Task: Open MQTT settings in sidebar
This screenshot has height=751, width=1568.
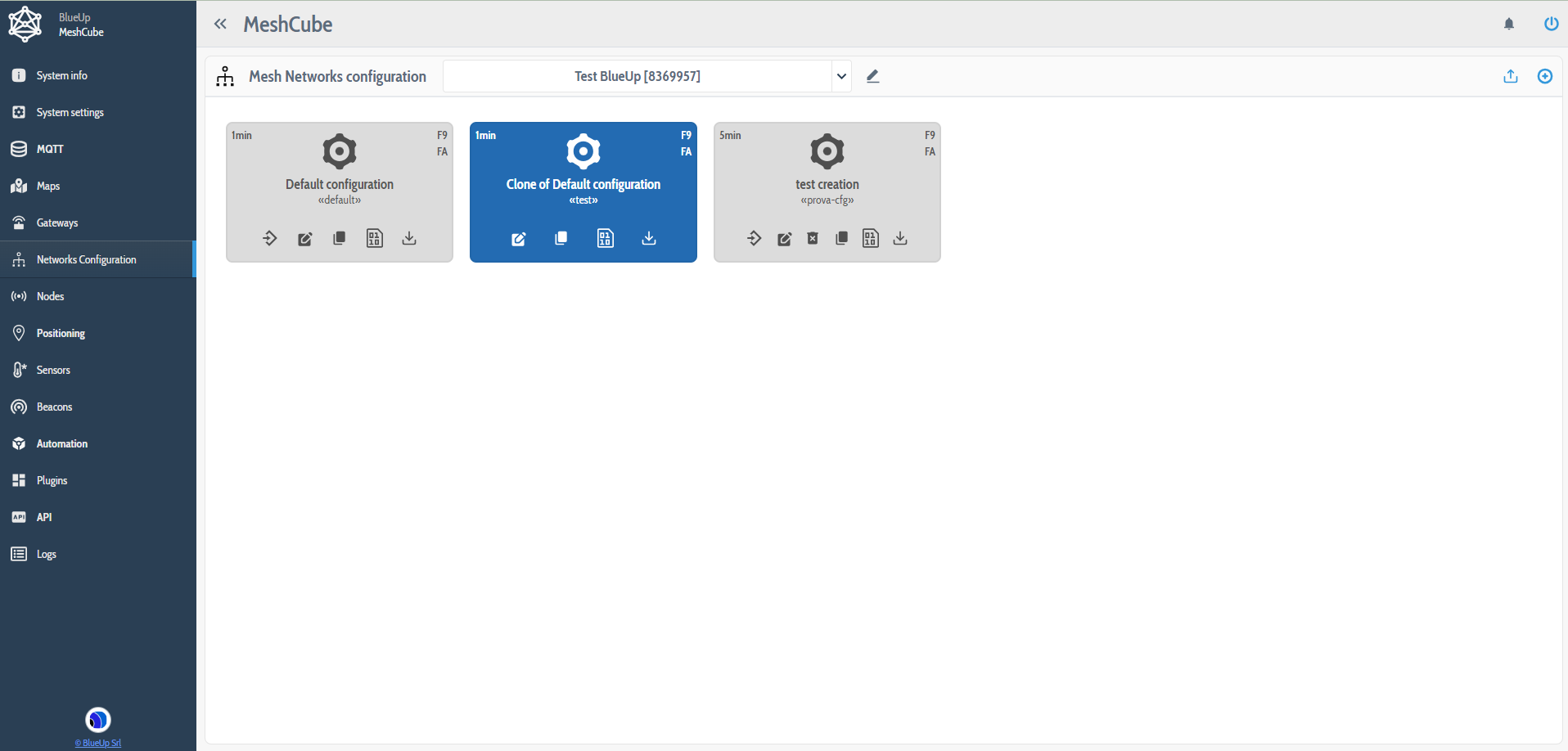Action: click(x=49, y=149)
